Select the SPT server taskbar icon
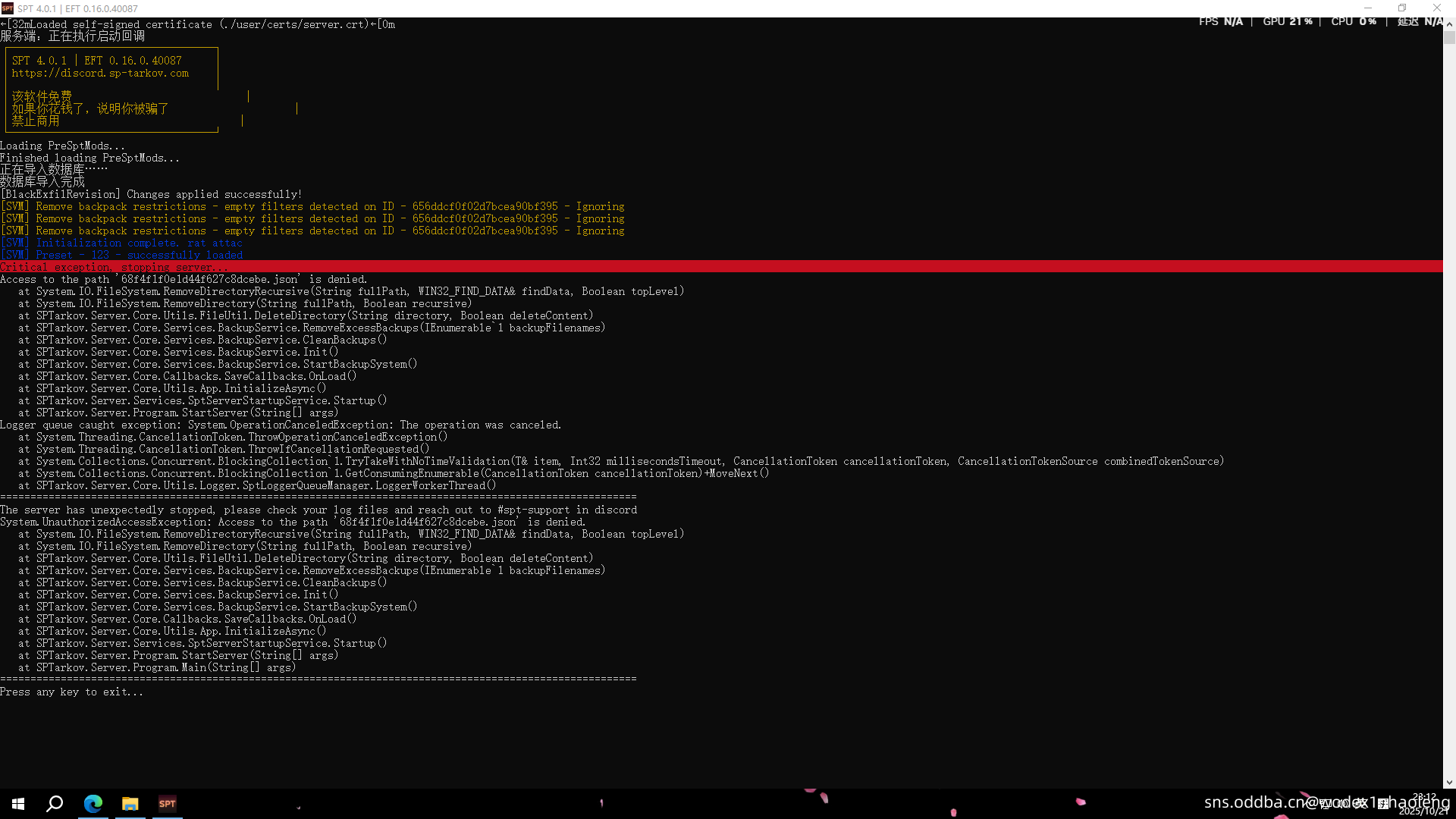1456x819 pixels. click(x=168, y=804)
